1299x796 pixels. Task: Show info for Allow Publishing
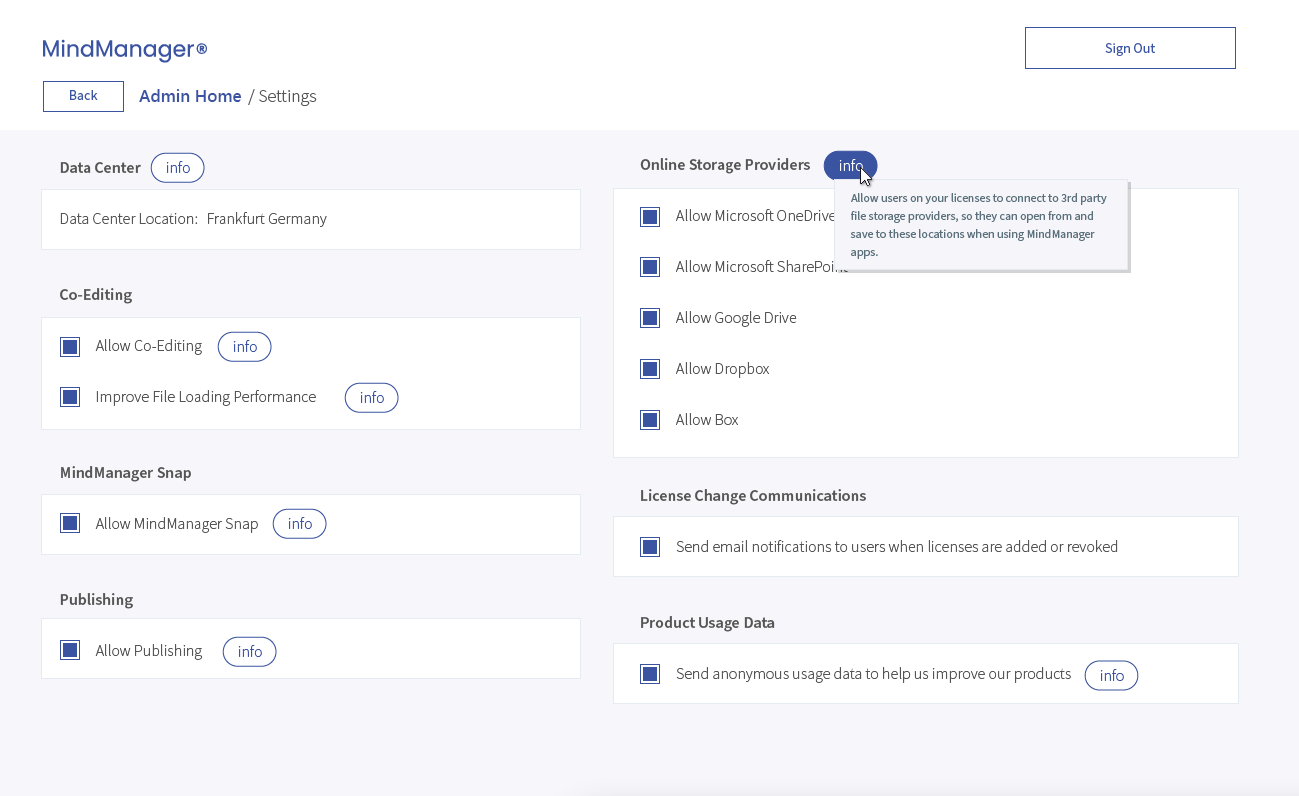(x=249, y=652)
